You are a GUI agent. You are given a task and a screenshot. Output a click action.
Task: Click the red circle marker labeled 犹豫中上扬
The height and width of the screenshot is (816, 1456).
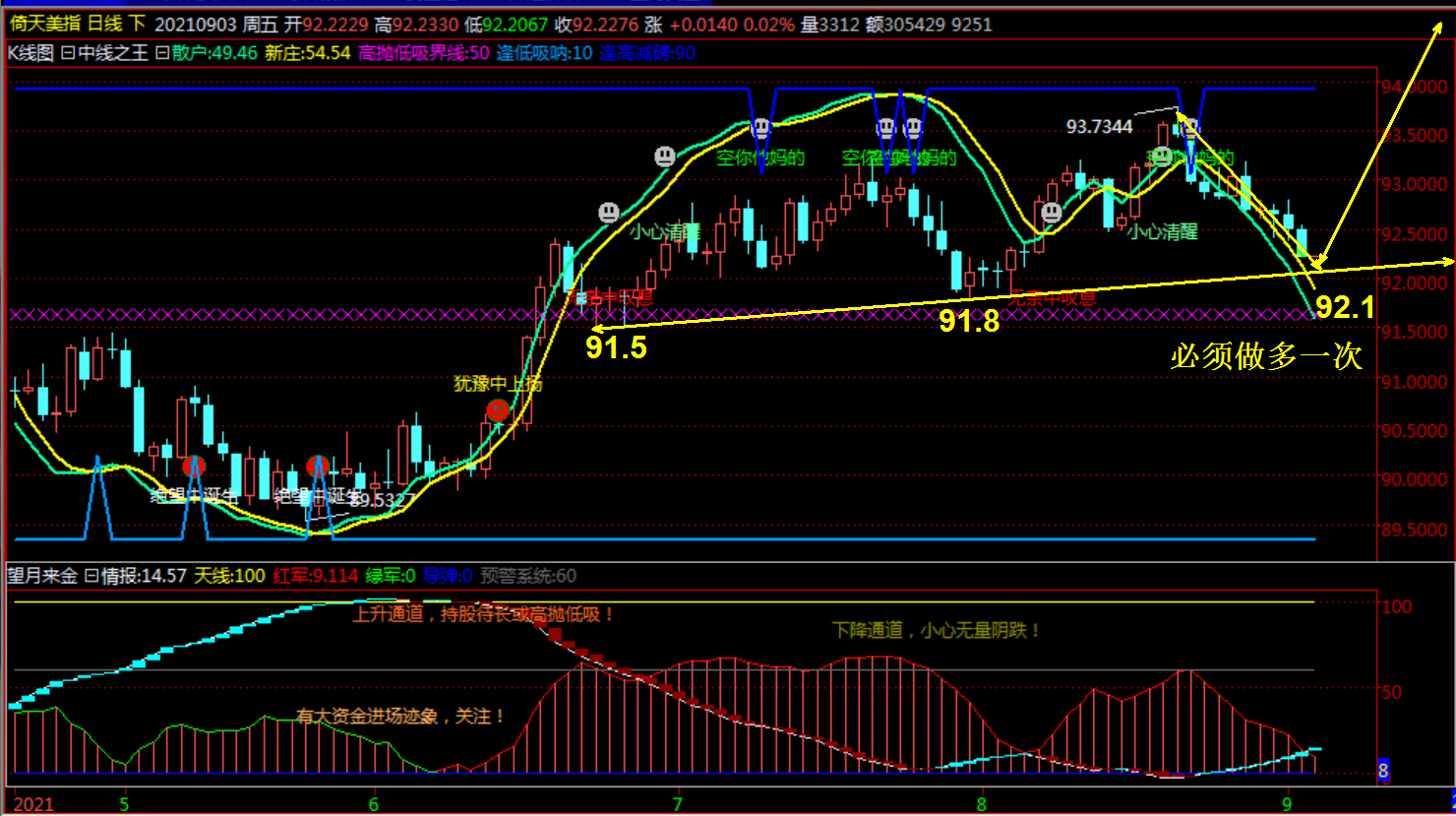[x=498, y=409]
